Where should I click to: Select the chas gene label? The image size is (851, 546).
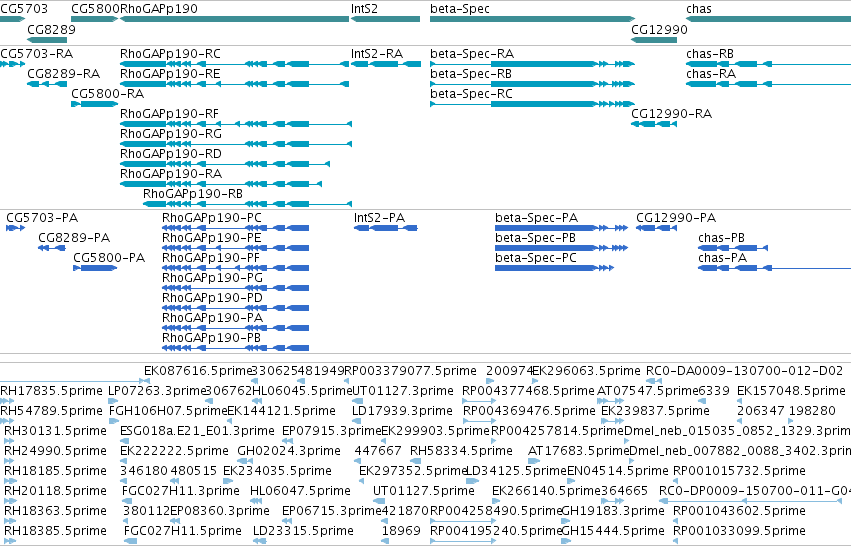coord(698,9)
